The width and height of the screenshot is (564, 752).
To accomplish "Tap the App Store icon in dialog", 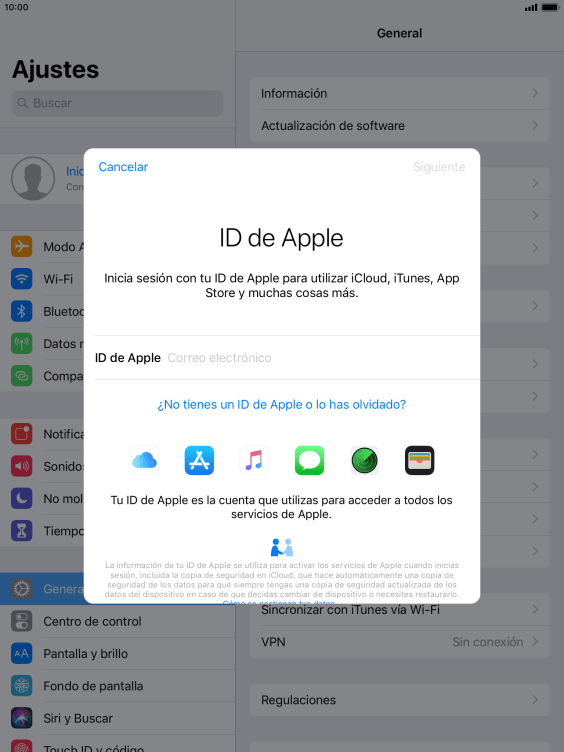I will point(199,460).
